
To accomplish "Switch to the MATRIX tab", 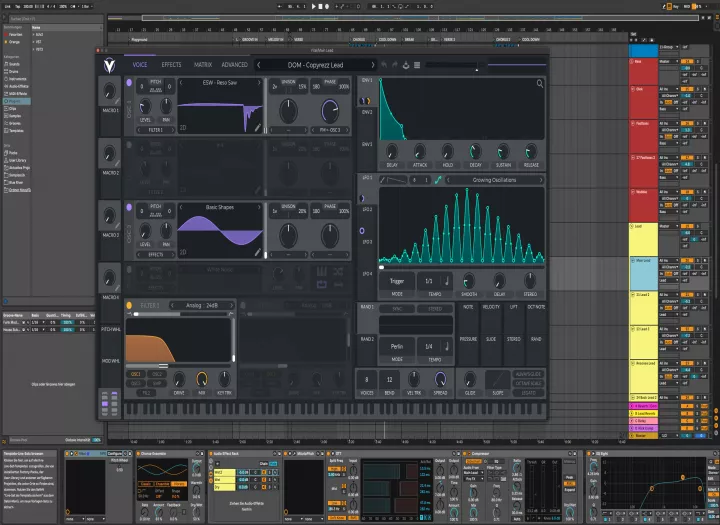I will (x=202, y=65).
